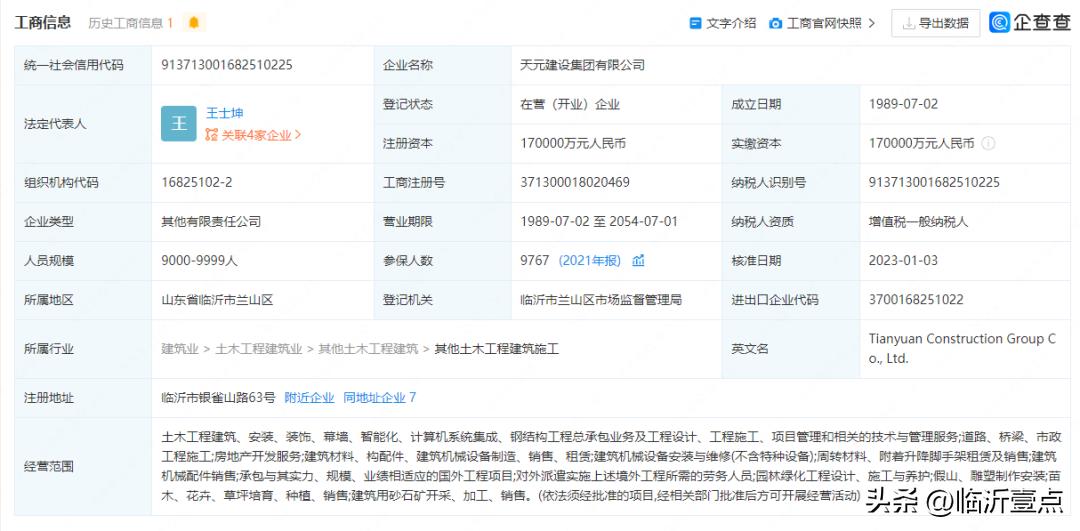Click the 法定代表人 label cell

83,124
